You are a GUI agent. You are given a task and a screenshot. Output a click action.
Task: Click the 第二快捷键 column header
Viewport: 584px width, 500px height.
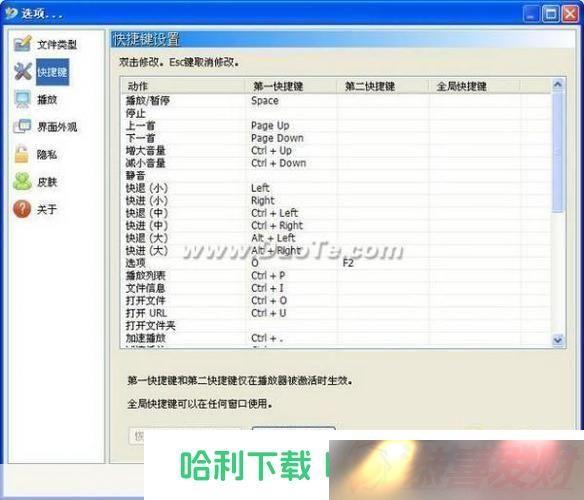coord(383,86)
